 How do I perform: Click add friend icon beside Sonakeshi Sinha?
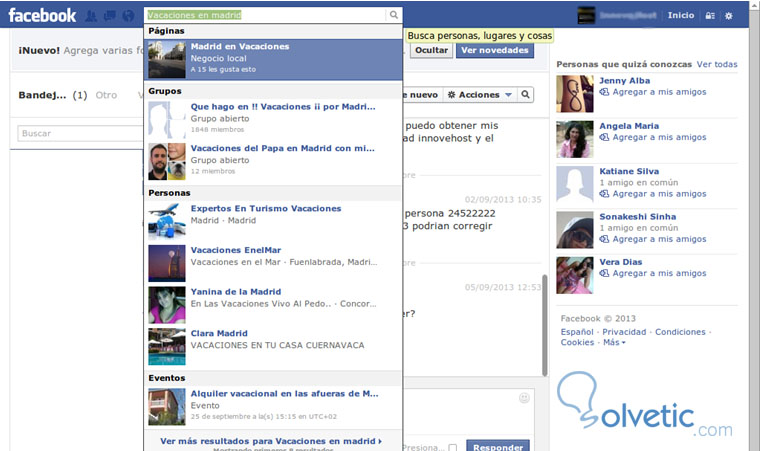(x=604, y=239)
